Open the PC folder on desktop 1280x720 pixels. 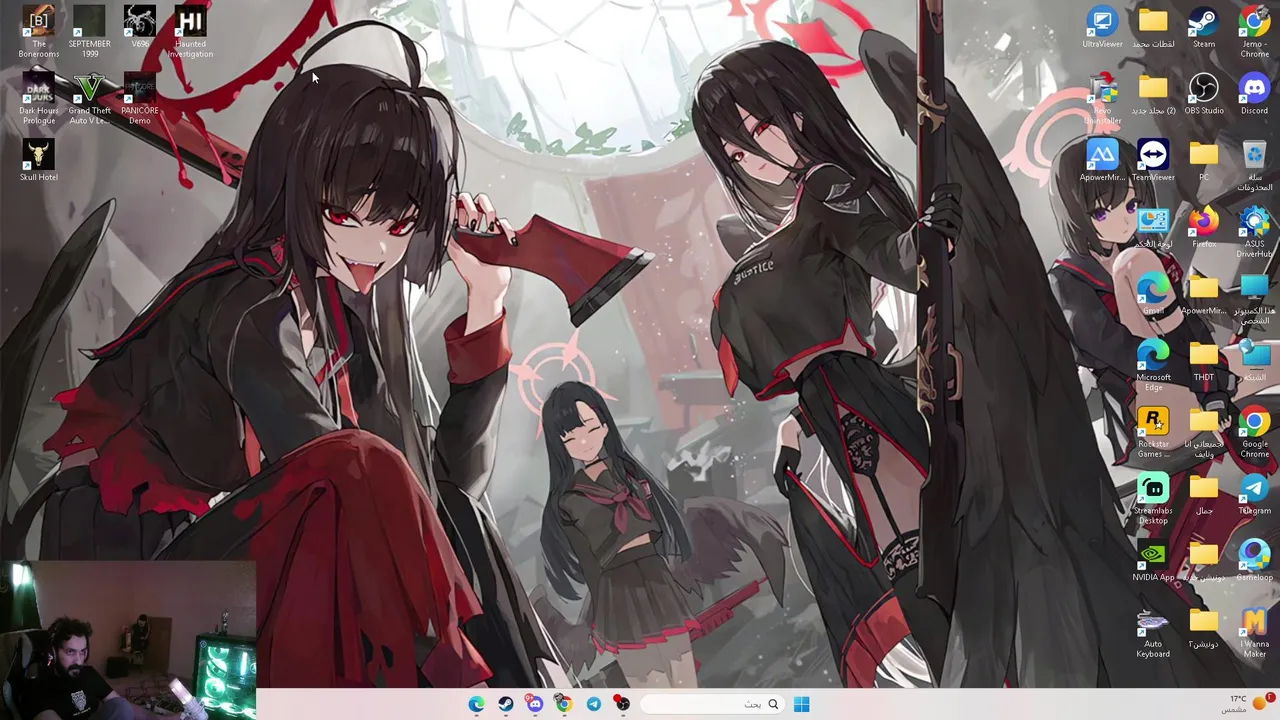(x=1203, y=161)
